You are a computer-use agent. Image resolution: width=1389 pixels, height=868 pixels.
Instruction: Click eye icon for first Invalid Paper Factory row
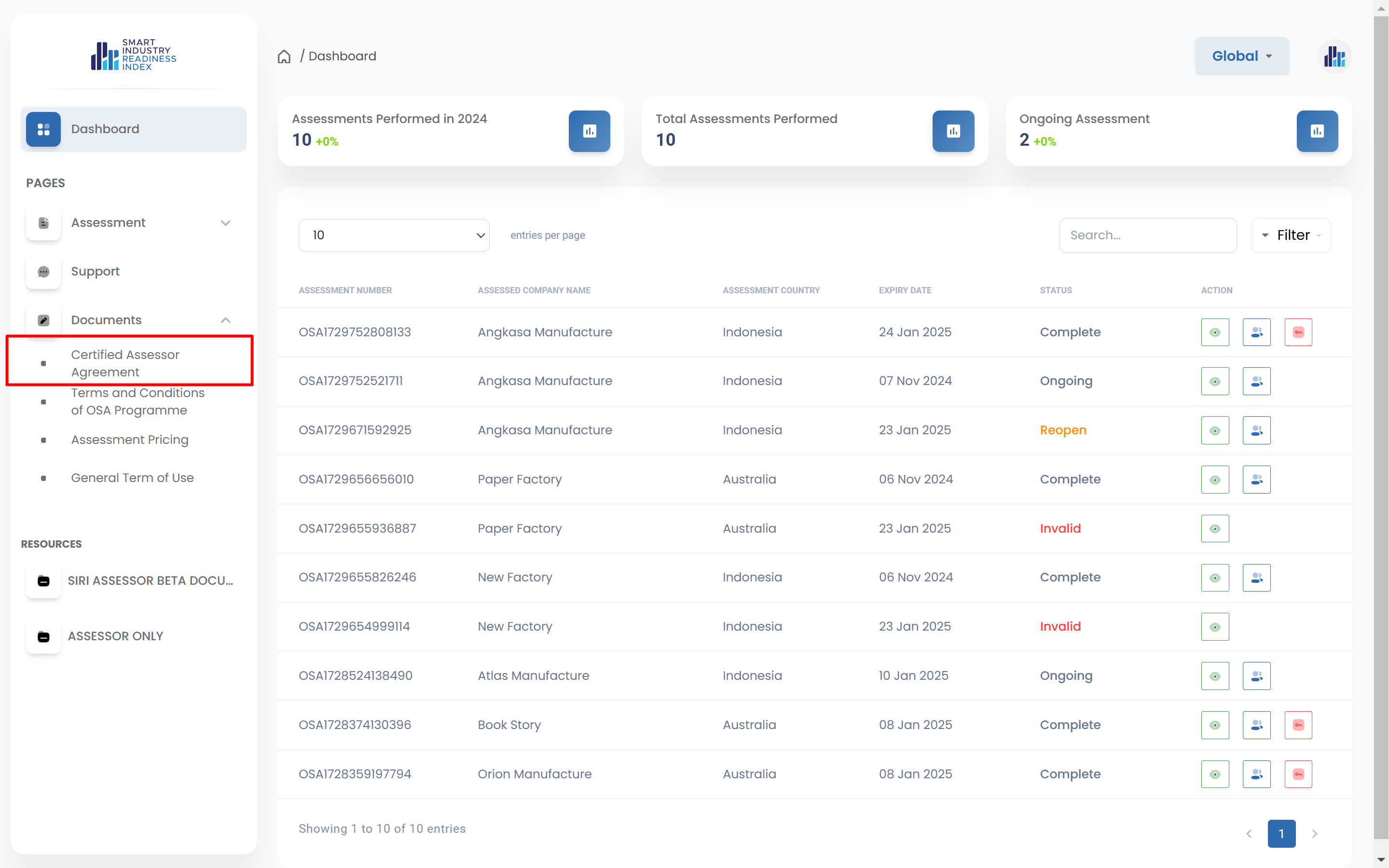[1214, 529]
